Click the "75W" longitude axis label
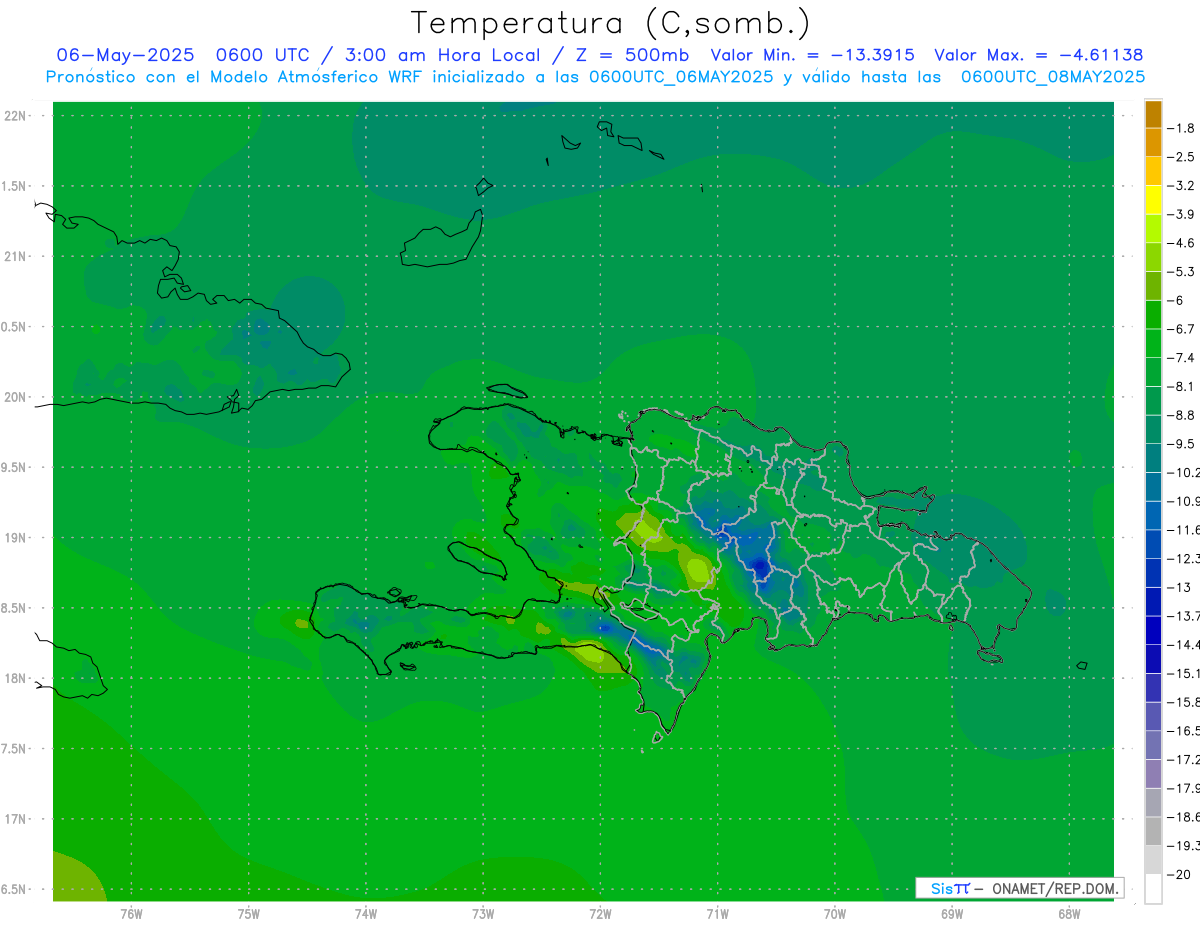This screenshot has width=1200, height=927. pos(248,913)
